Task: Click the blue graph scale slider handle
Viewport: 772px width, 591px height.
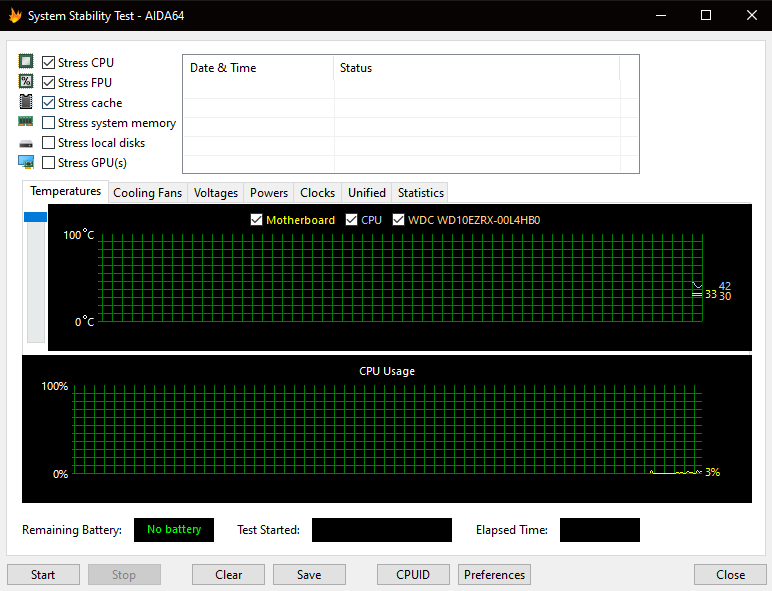Action: tap(35, 217)
